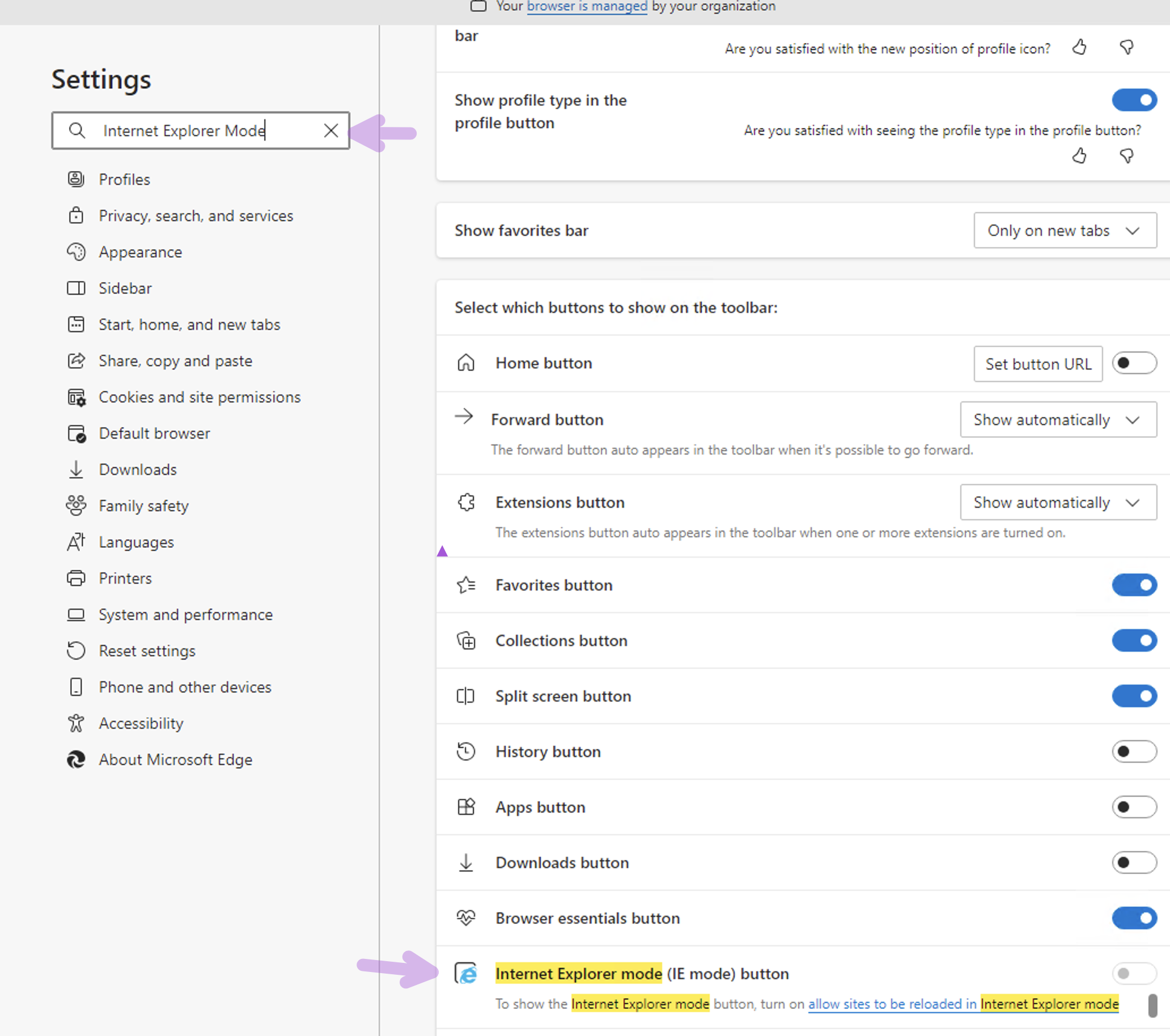The height and width of the screenshot is (1036, 1170).
Task: Click the Settings heading text
Action: point(101,79)
